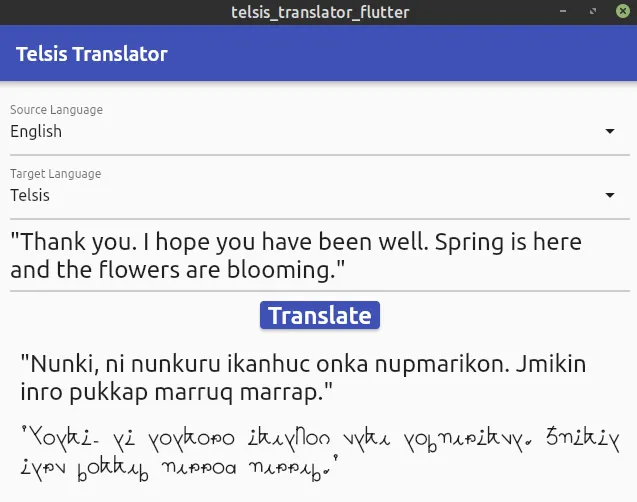
Task: Open the Target Language dropdown arrow
Action: [609, 195]
